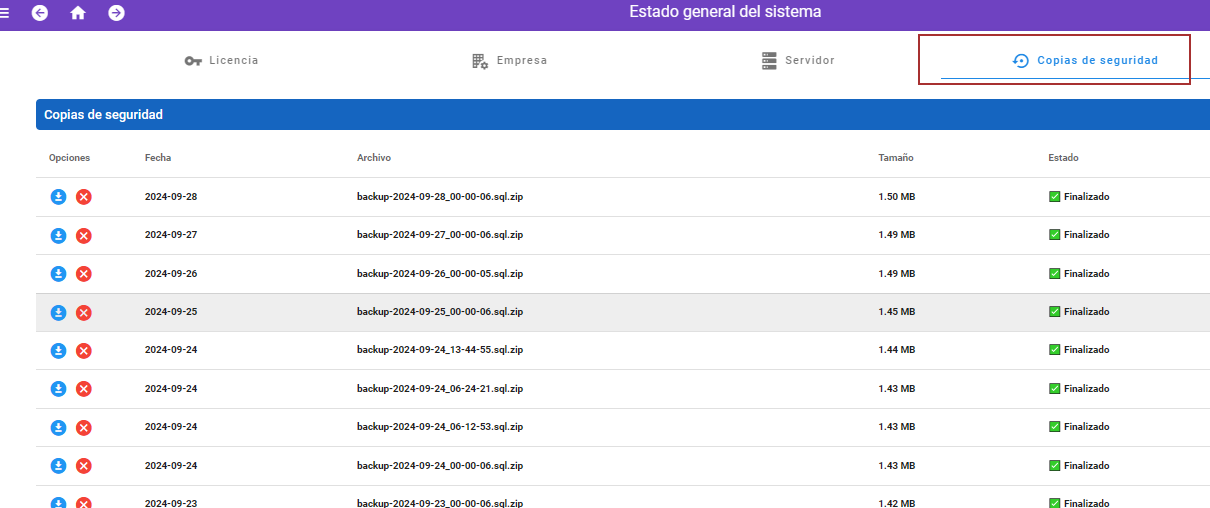
Task: Click the Finalizado checkmark for 2024-09-28
Action: 1054,197
